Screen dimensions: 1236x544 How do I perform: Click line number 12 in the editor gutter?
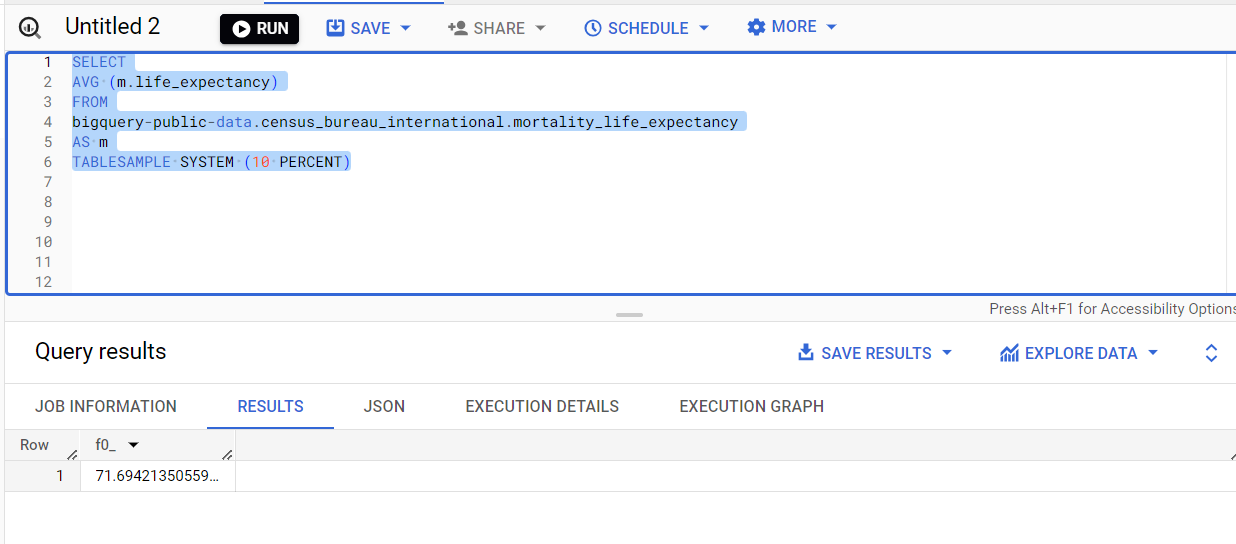coord(43,282)
